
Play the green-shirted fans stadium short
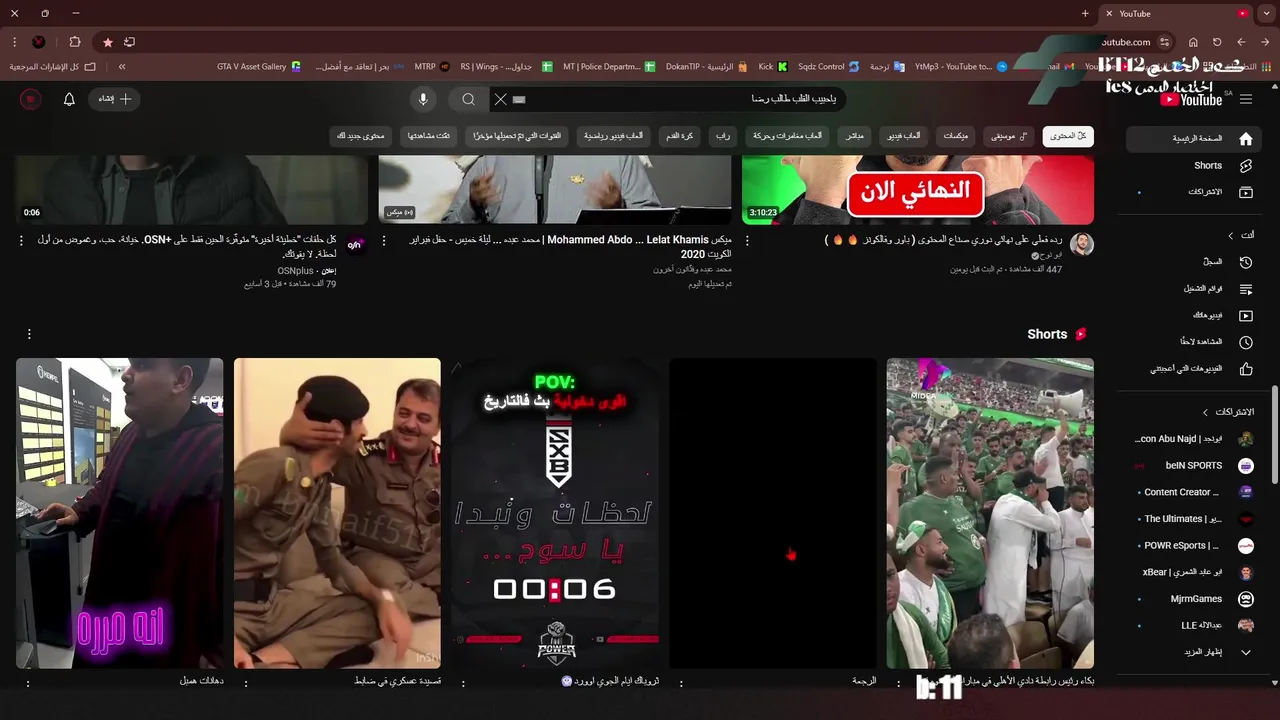point(990,513)
